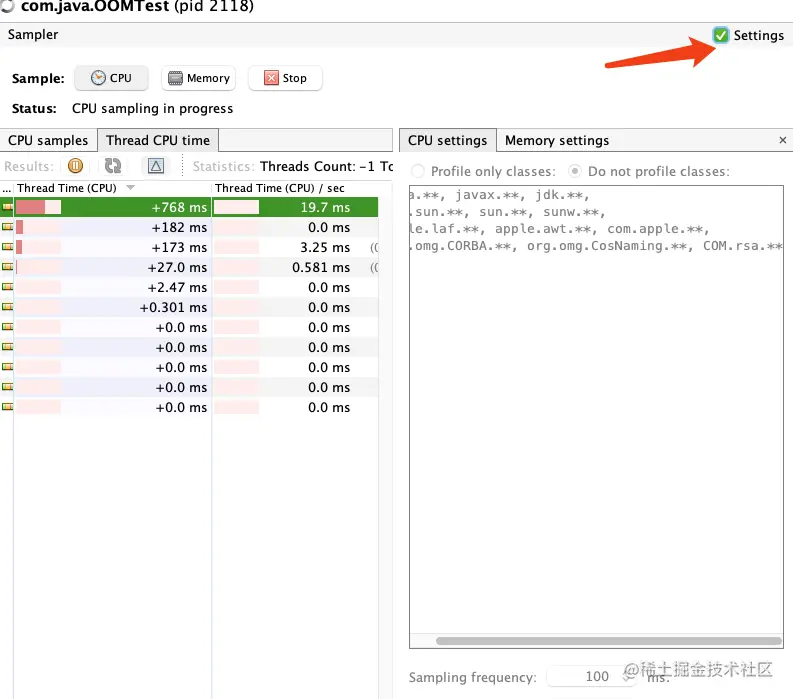Close the settings panel

coord(782,140)
